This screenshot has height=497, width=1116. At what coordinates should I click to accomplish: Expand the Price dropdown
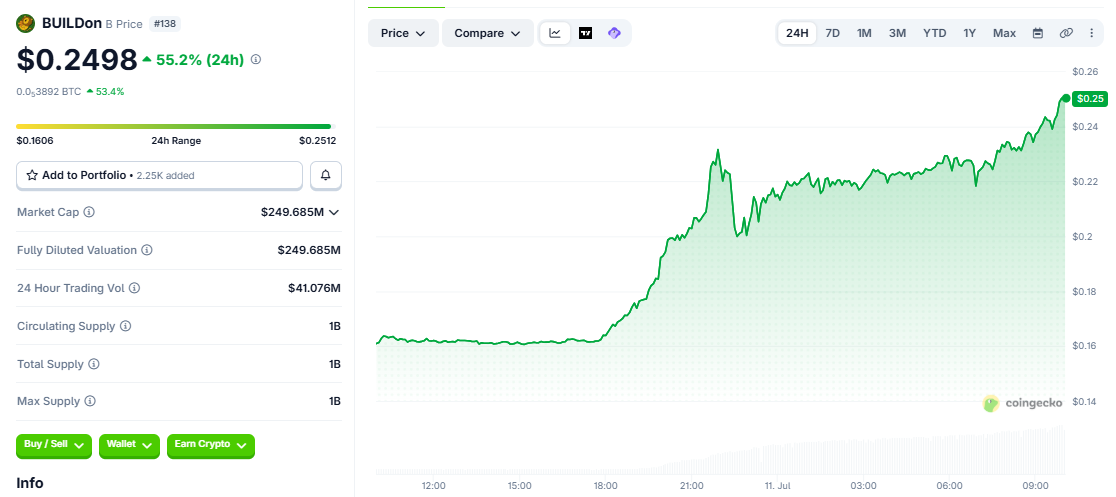(x=404, y=33)
